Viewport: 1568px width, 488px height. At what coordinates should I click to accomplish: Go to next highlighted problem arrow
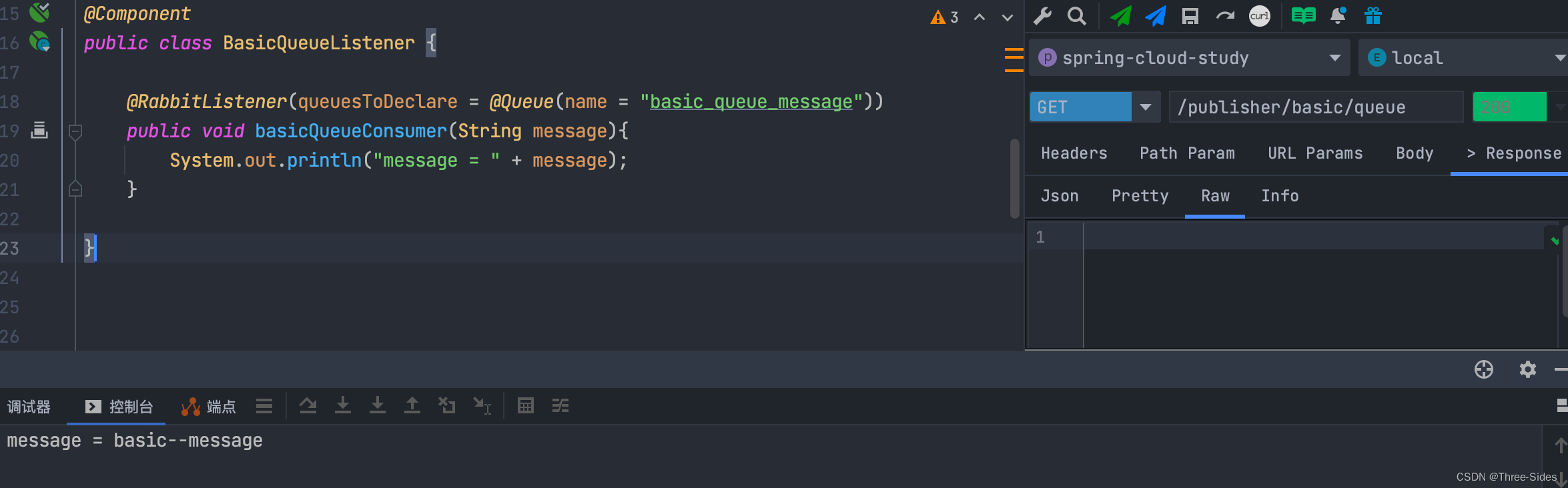click(x=1008, y=17)
